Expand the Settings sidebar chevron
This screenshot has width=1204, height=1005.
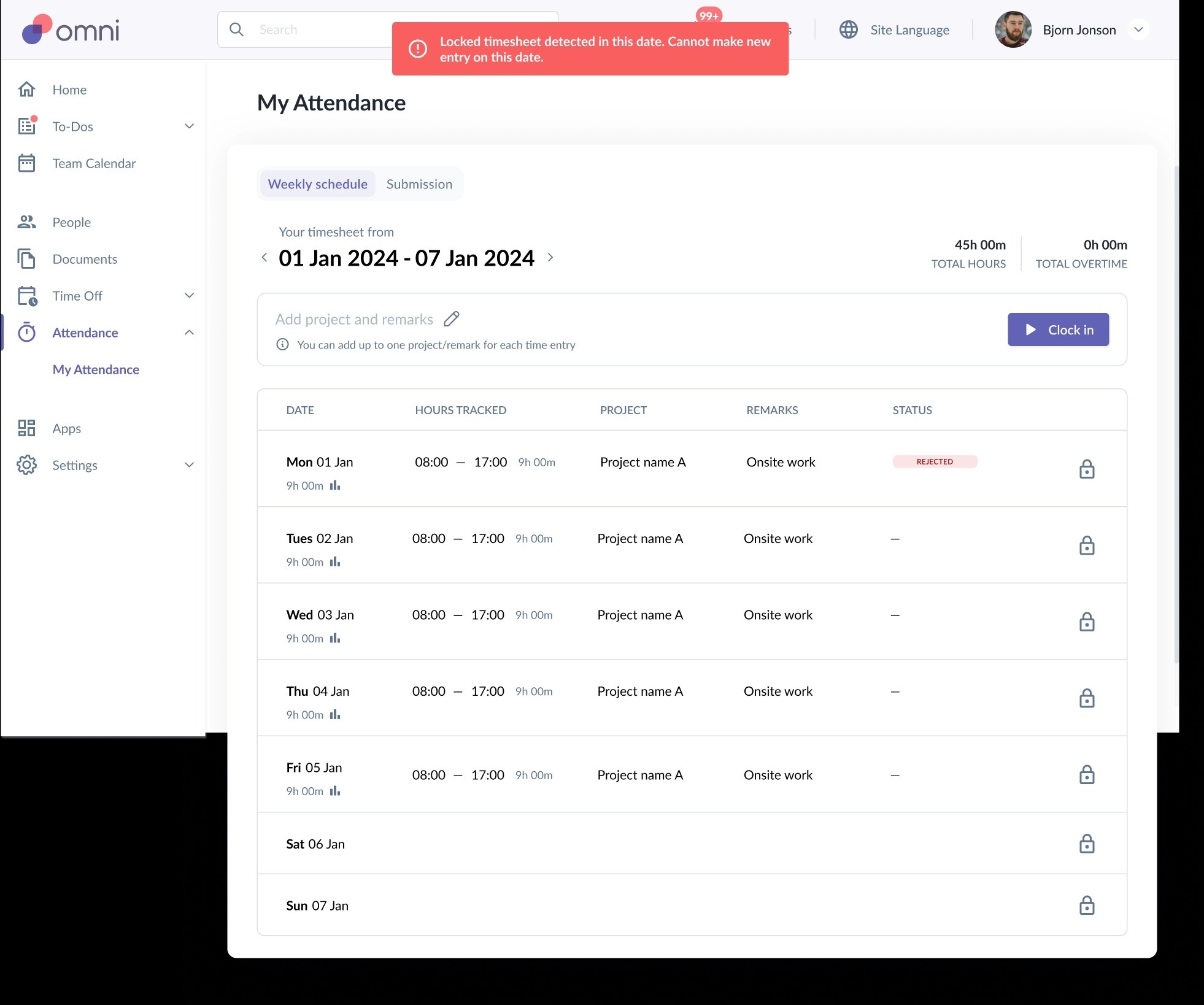tap(190, 465)
